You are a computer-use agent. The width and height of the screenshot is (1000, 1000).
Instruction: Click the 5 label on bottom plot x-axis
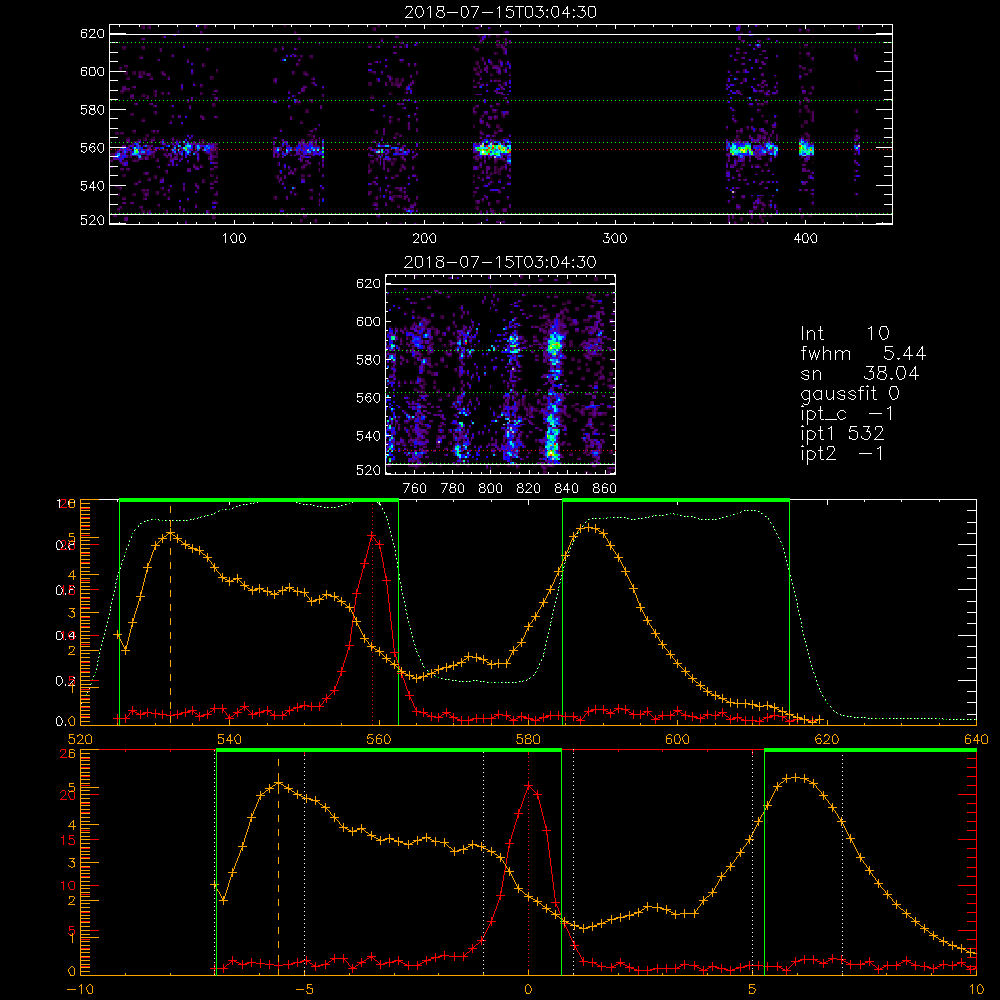coord(752,990)
